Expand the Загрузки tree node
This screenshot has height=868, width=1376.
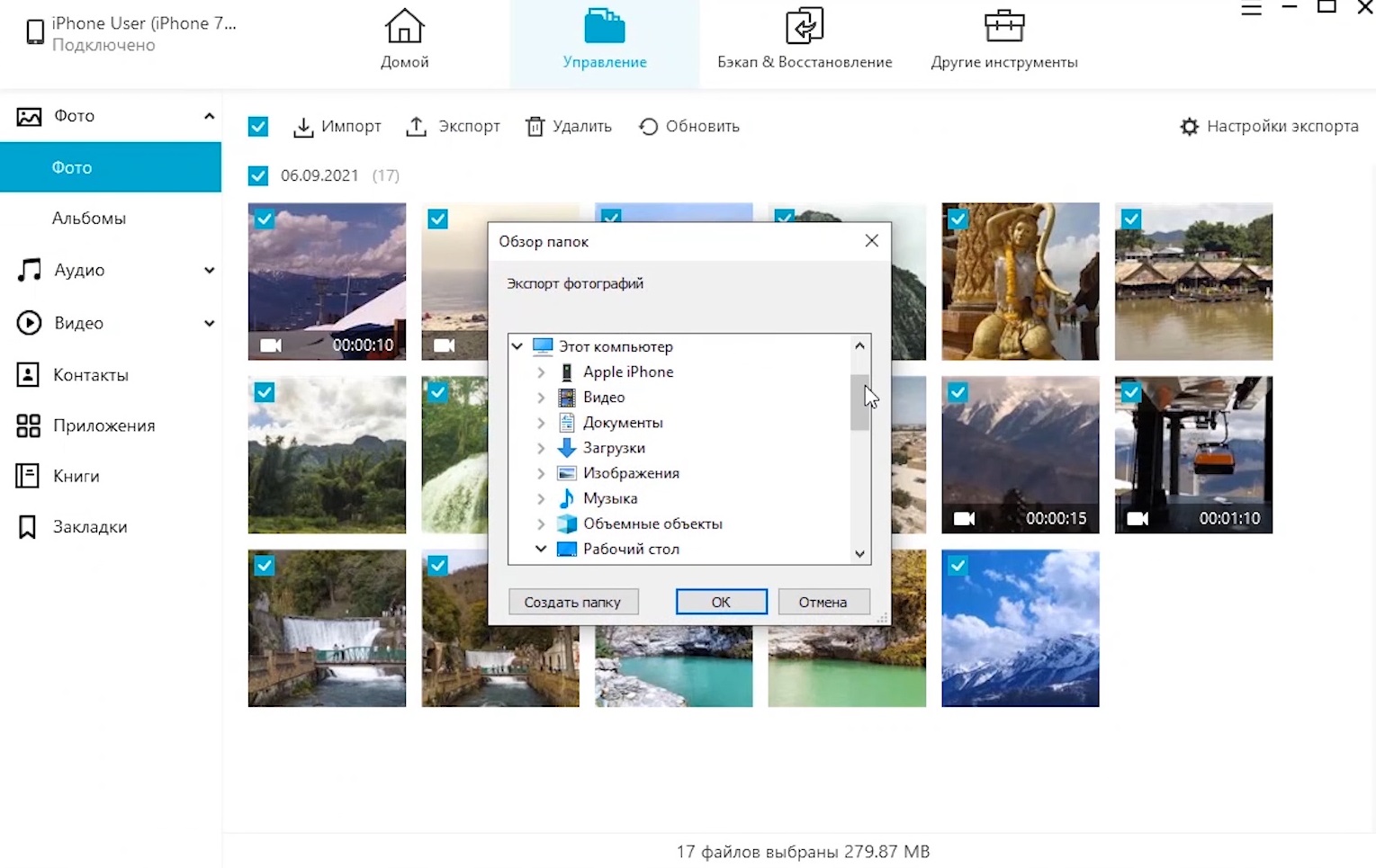pos(541,448)
